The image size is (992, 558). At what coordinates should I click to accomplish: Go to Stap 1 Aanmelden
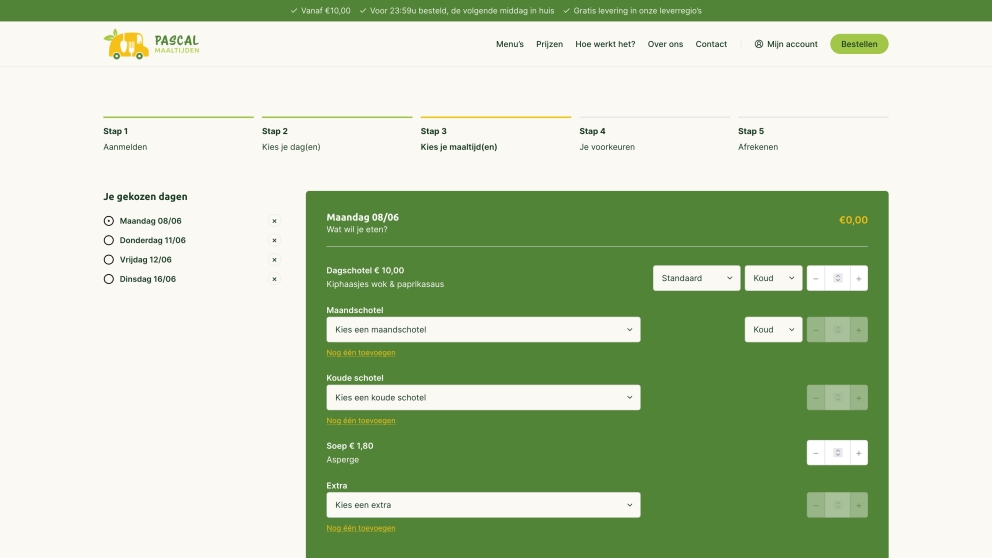[x=178, y=135]
